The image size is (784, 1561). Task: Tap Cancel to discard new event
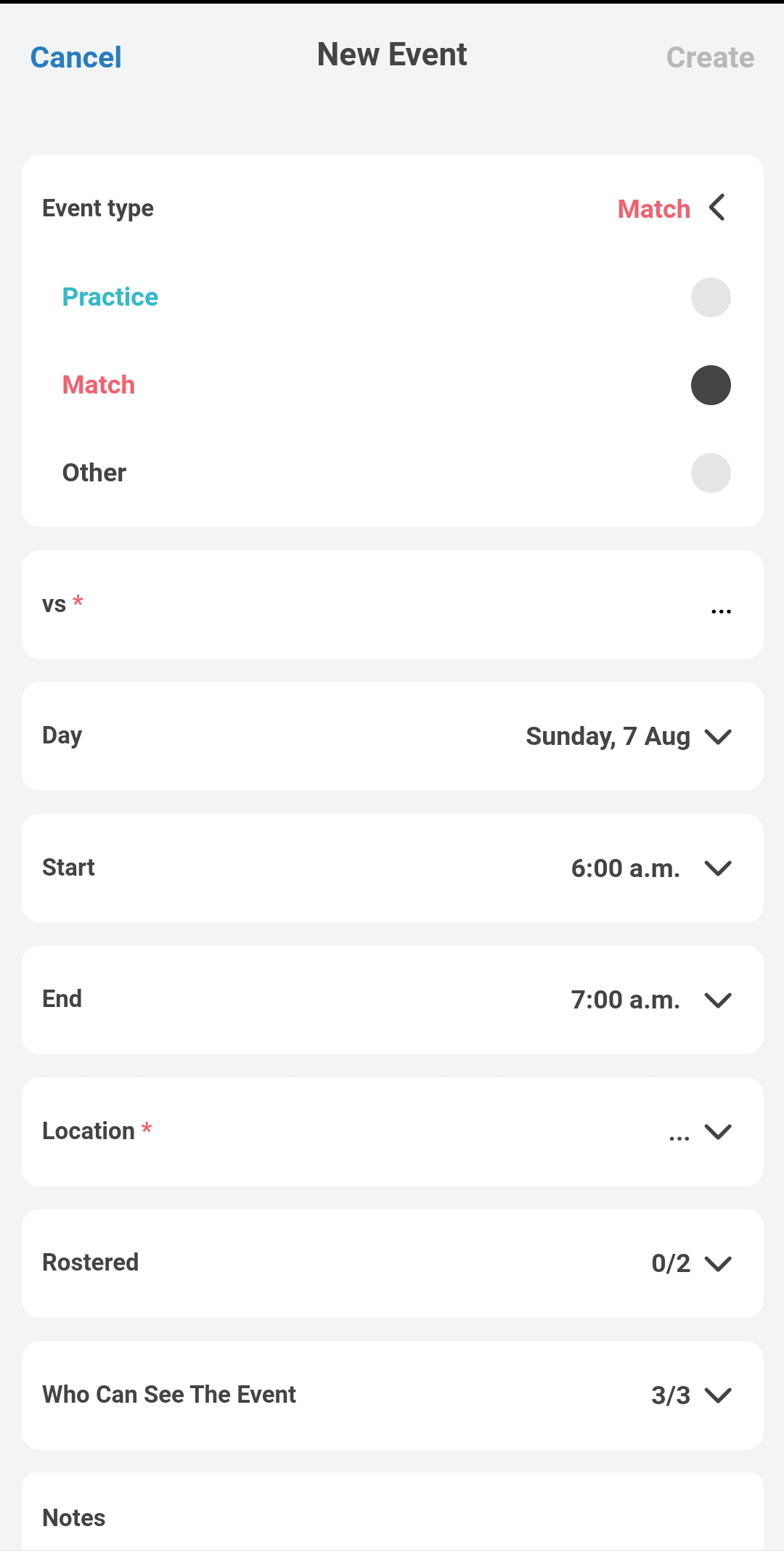pyautogui.click(x=76, y=57)
